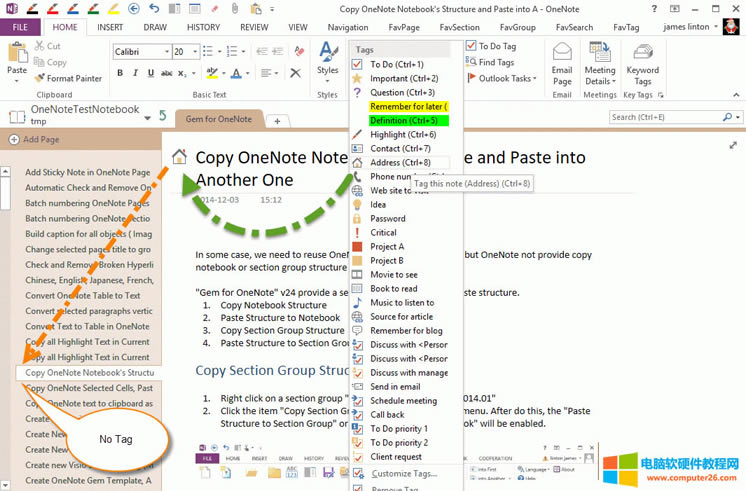Open the Keyword Tags tool
This screenshot has height=491, width=746.
[x=642, y=62]
